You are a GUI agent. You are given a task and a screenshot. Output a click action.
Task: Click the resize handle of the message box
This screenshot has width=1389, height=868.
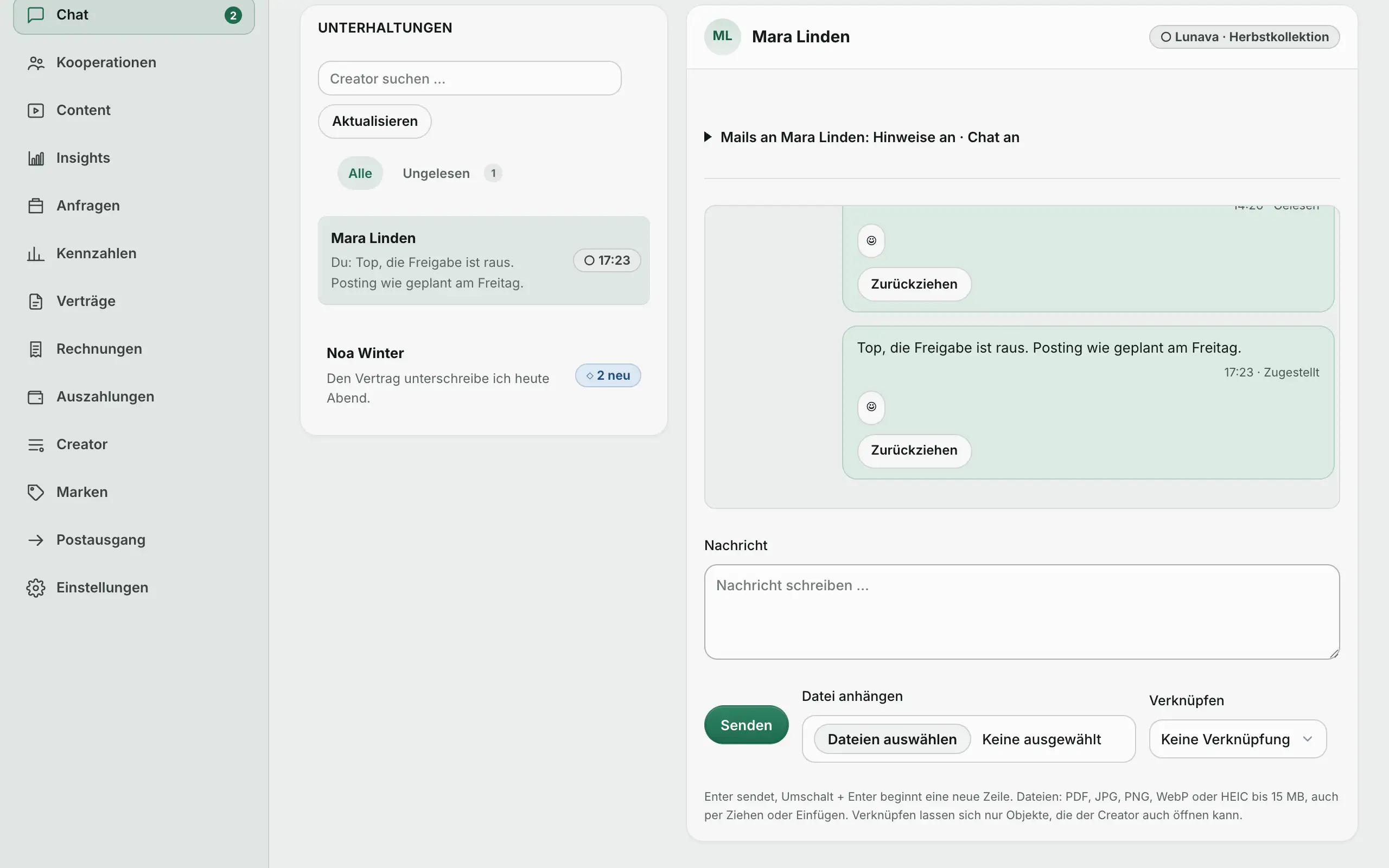(x=1335, y=654)
